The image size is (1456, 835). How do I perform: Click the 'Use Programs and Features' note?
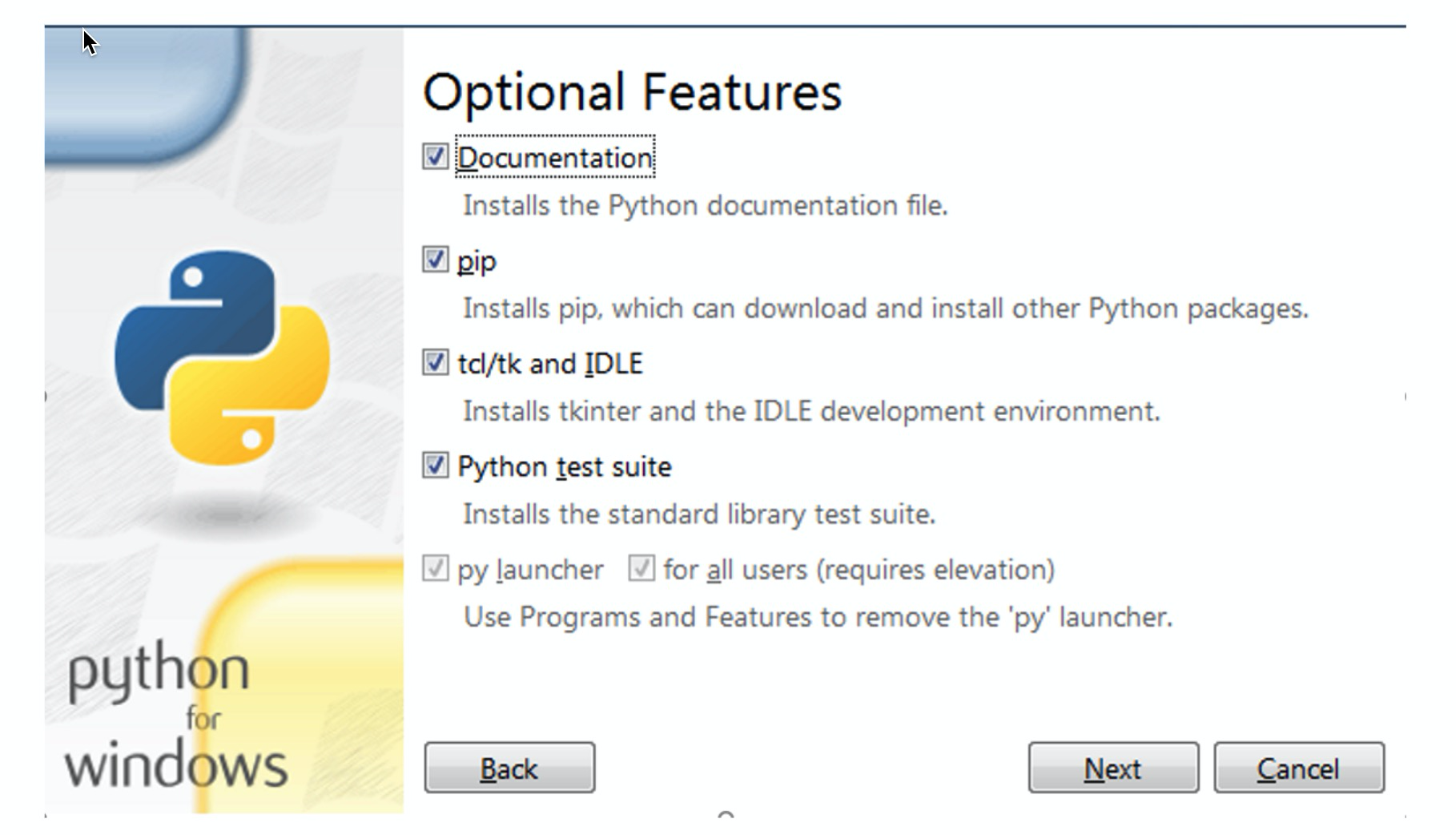coord(817,617)
